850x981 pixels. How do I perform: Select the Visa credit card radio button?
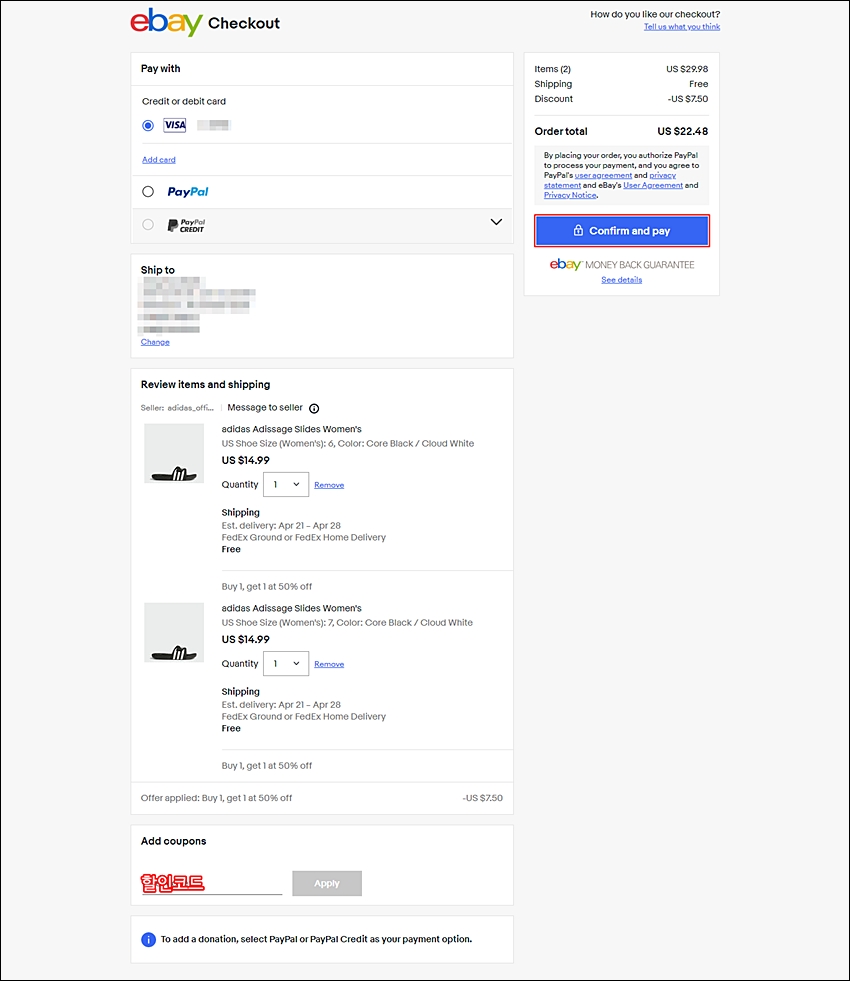148,125
